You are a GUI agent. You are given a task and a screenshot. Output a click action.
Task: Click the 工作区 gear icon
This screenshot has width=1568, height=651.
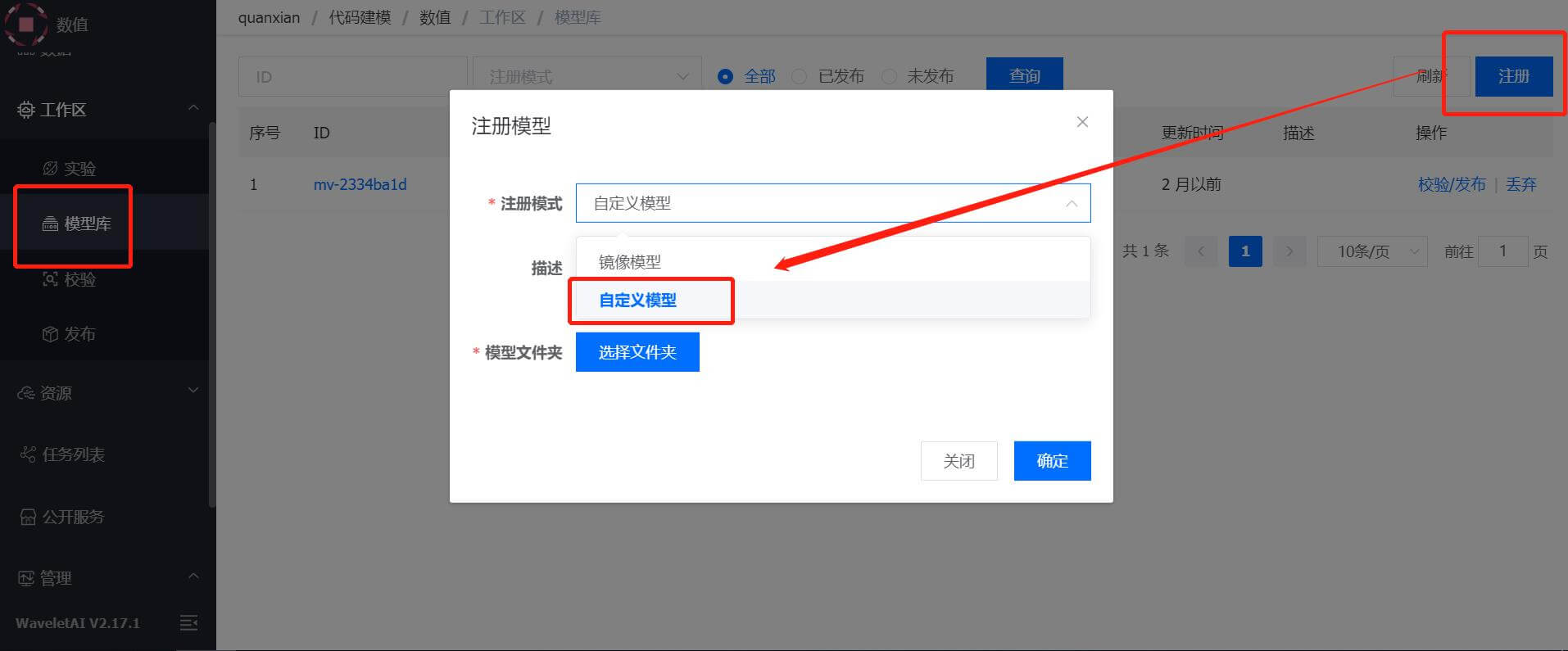point(26,110)
